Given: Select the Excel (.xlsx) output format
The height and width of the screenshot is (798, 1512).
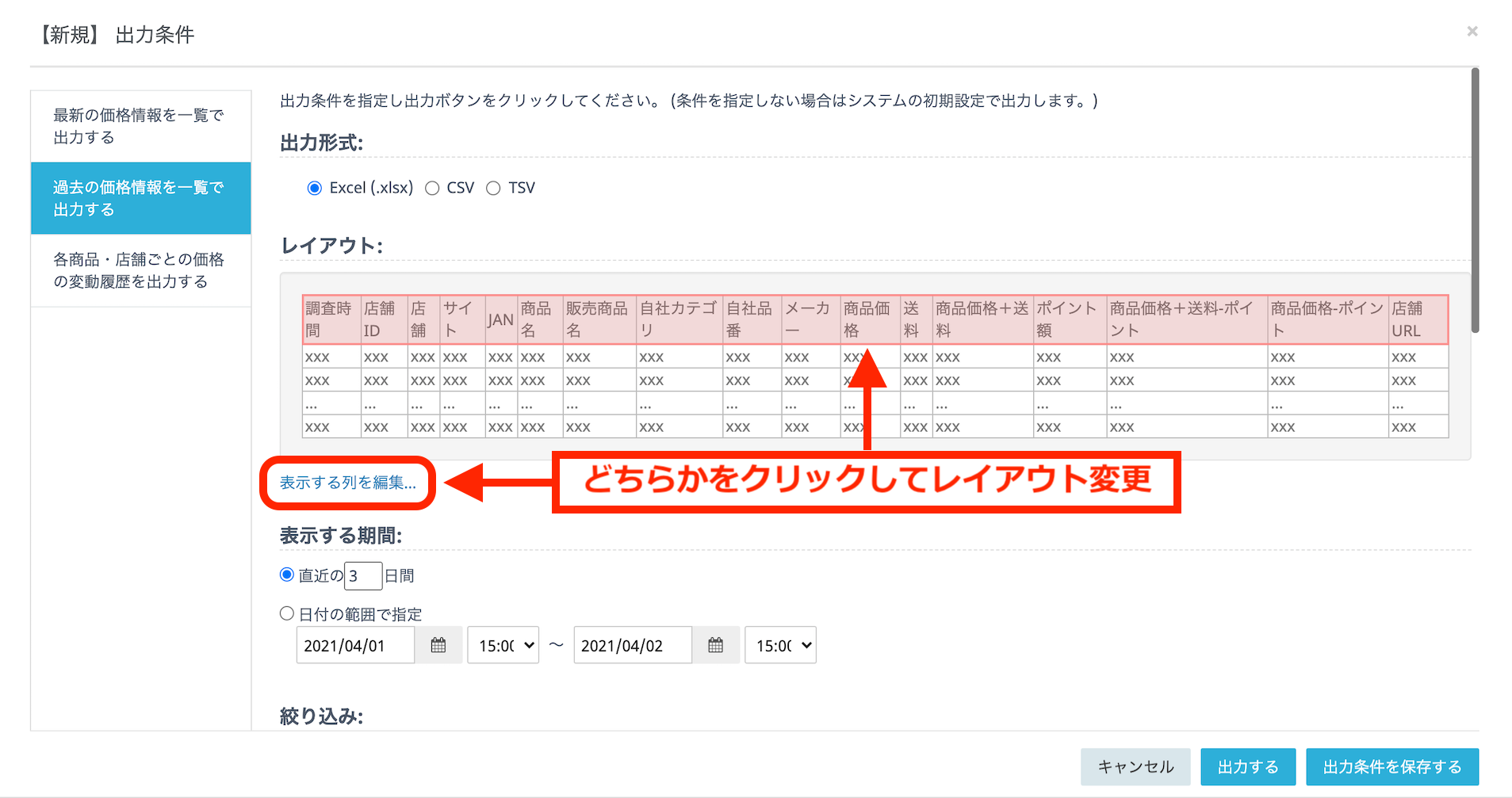Looking at the screenshot, I should click(315, 188).
